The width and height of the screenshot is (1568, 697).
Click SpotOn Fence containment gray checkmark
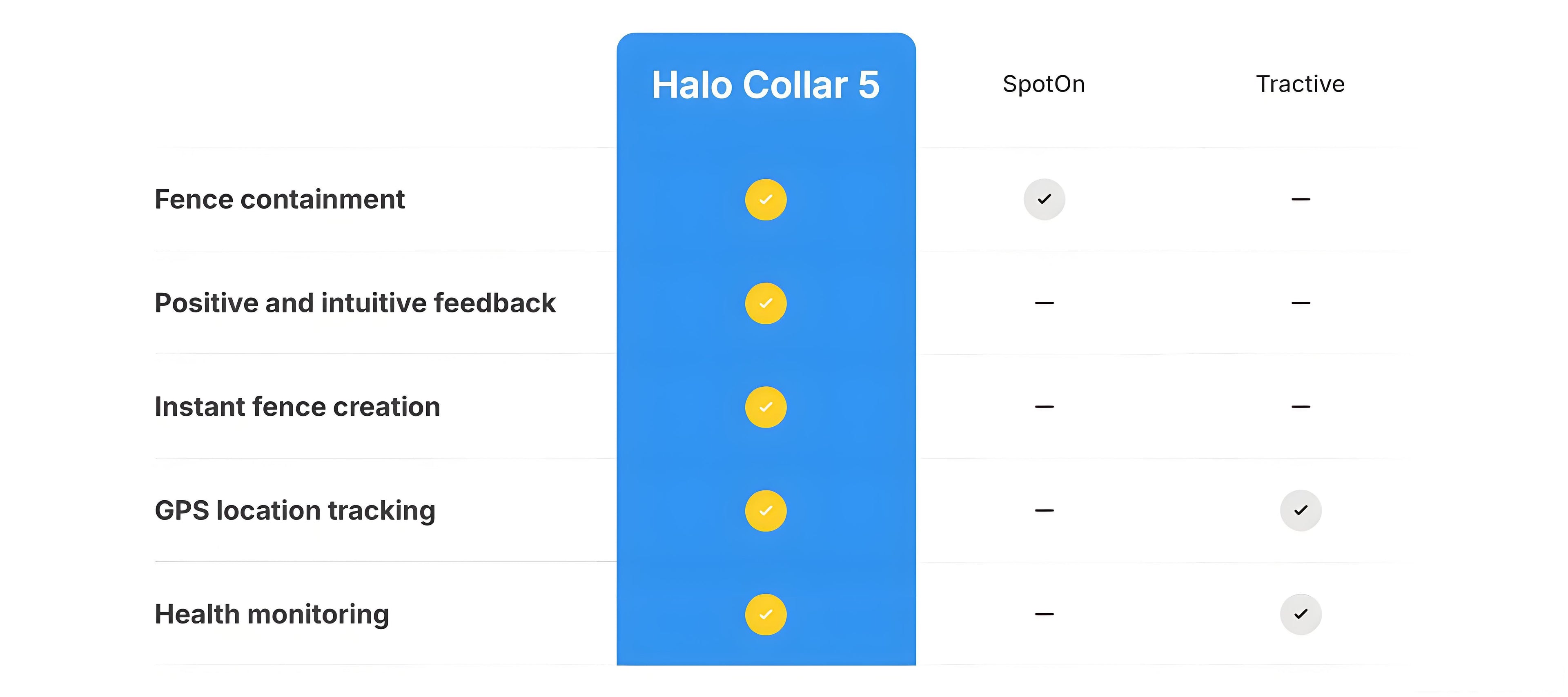tap(1044, 199)
